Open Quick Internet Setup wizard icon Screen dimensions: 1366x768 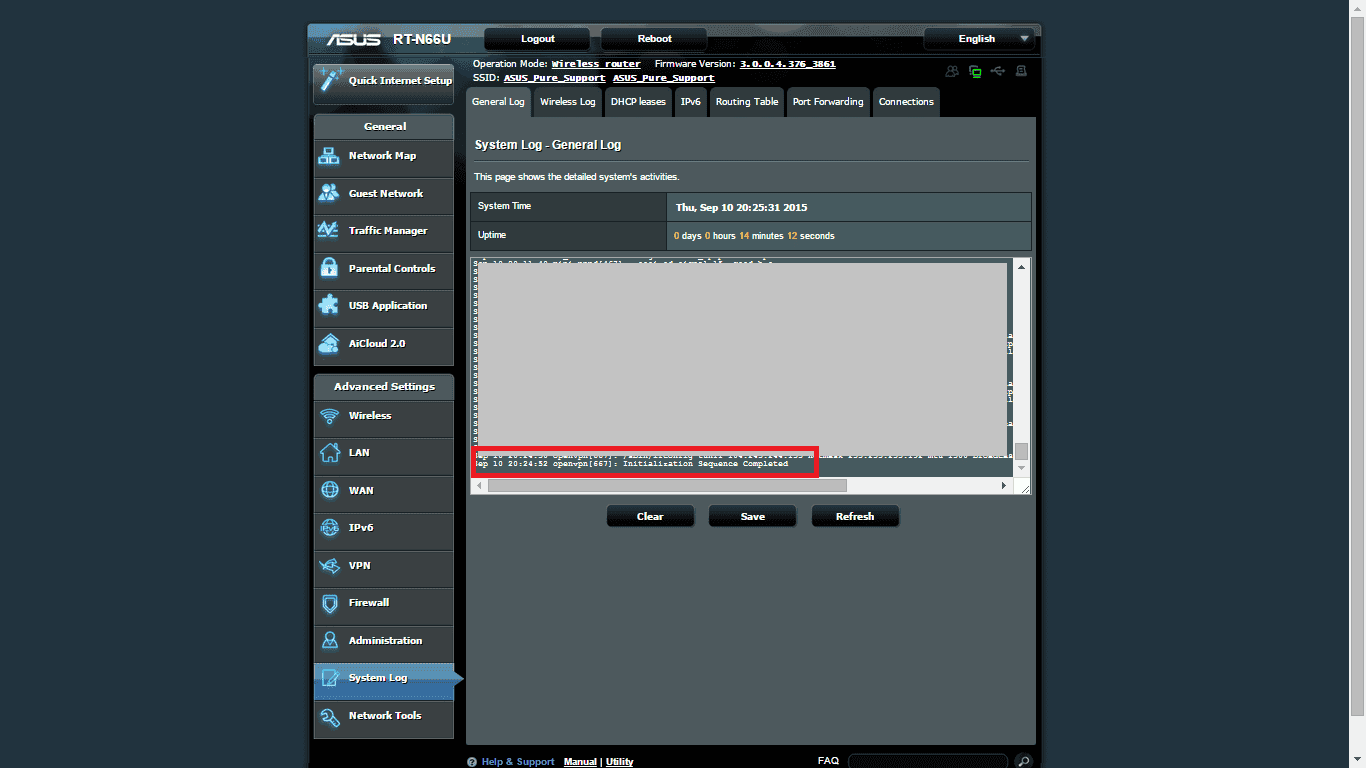331,81
